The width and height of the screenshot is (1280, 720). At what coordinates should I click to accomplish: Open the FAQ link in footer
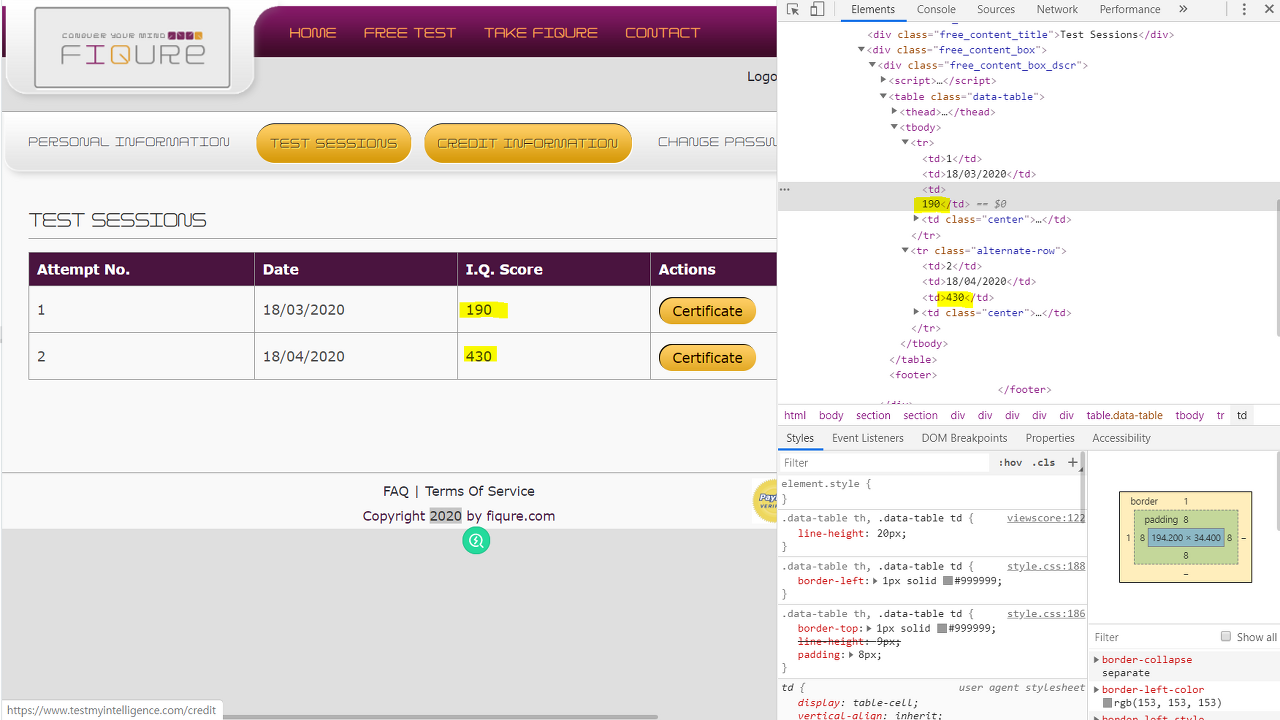point(396,491)
